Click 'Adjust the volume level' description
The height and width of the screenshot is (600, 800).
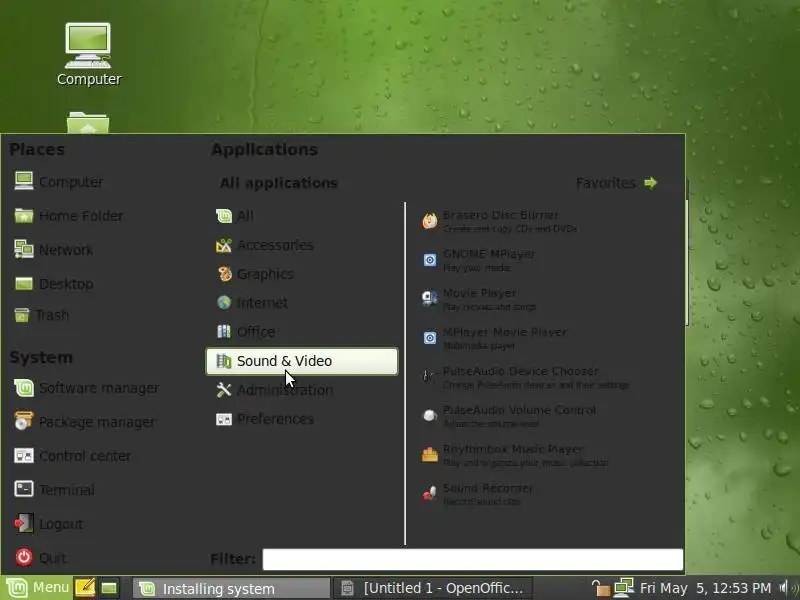coord(491,424)
